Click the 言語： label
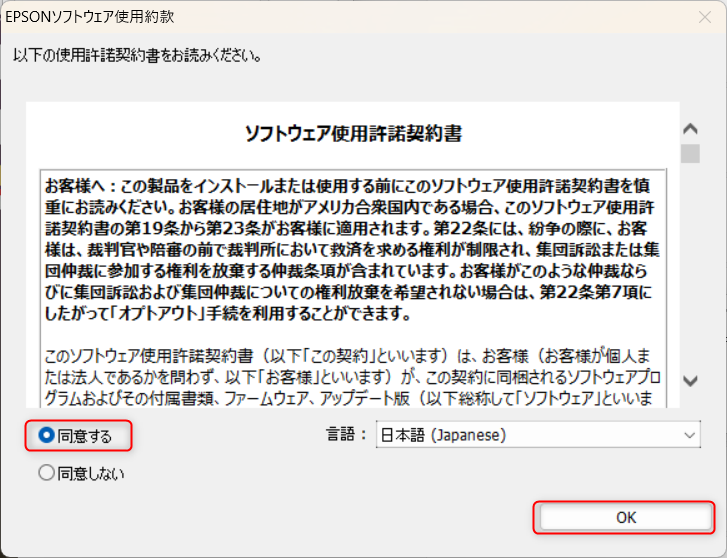 [x=346, y=435]
